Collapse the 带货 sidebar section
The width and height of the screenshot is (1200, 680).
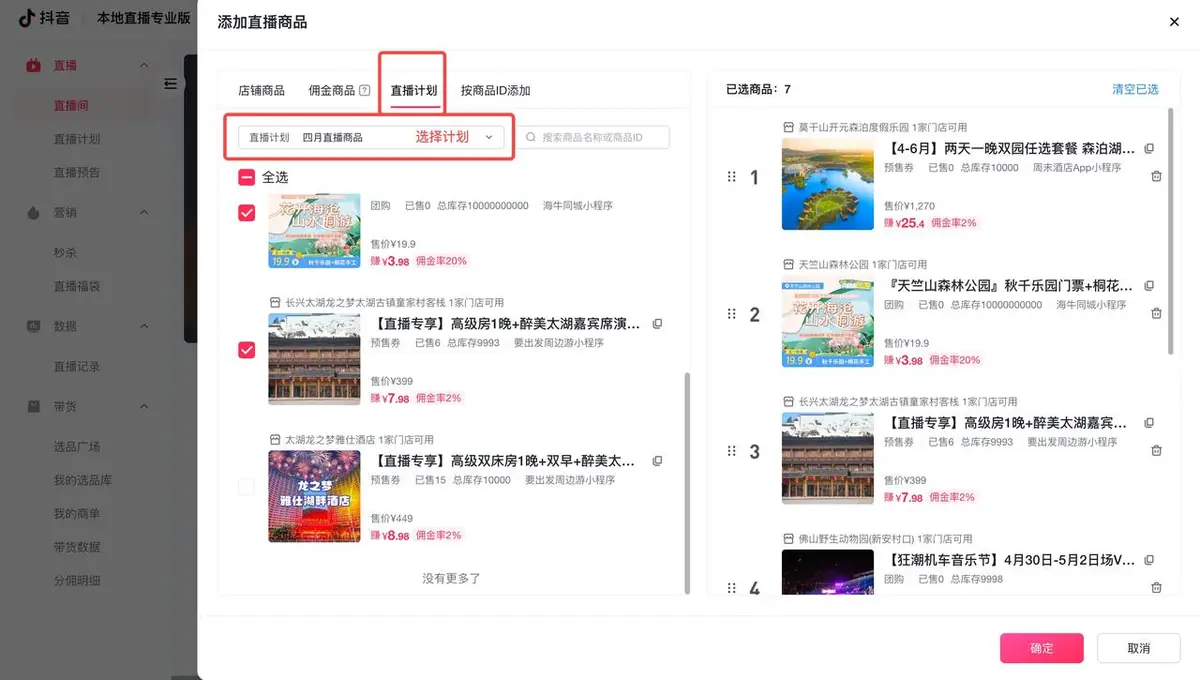pos(143,407)
